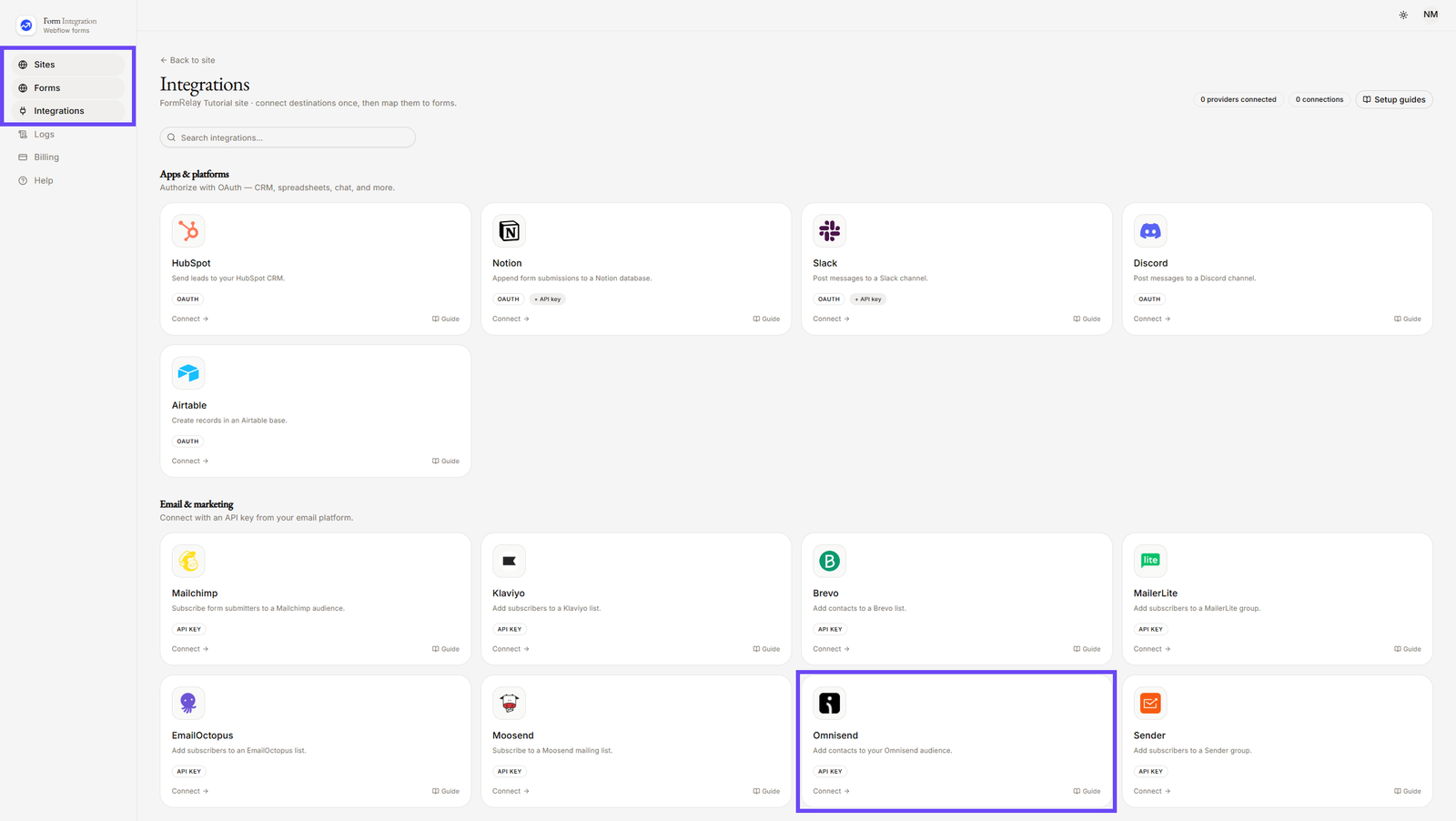
Task: Open the Setup guides button
Action: [1394, 99]
